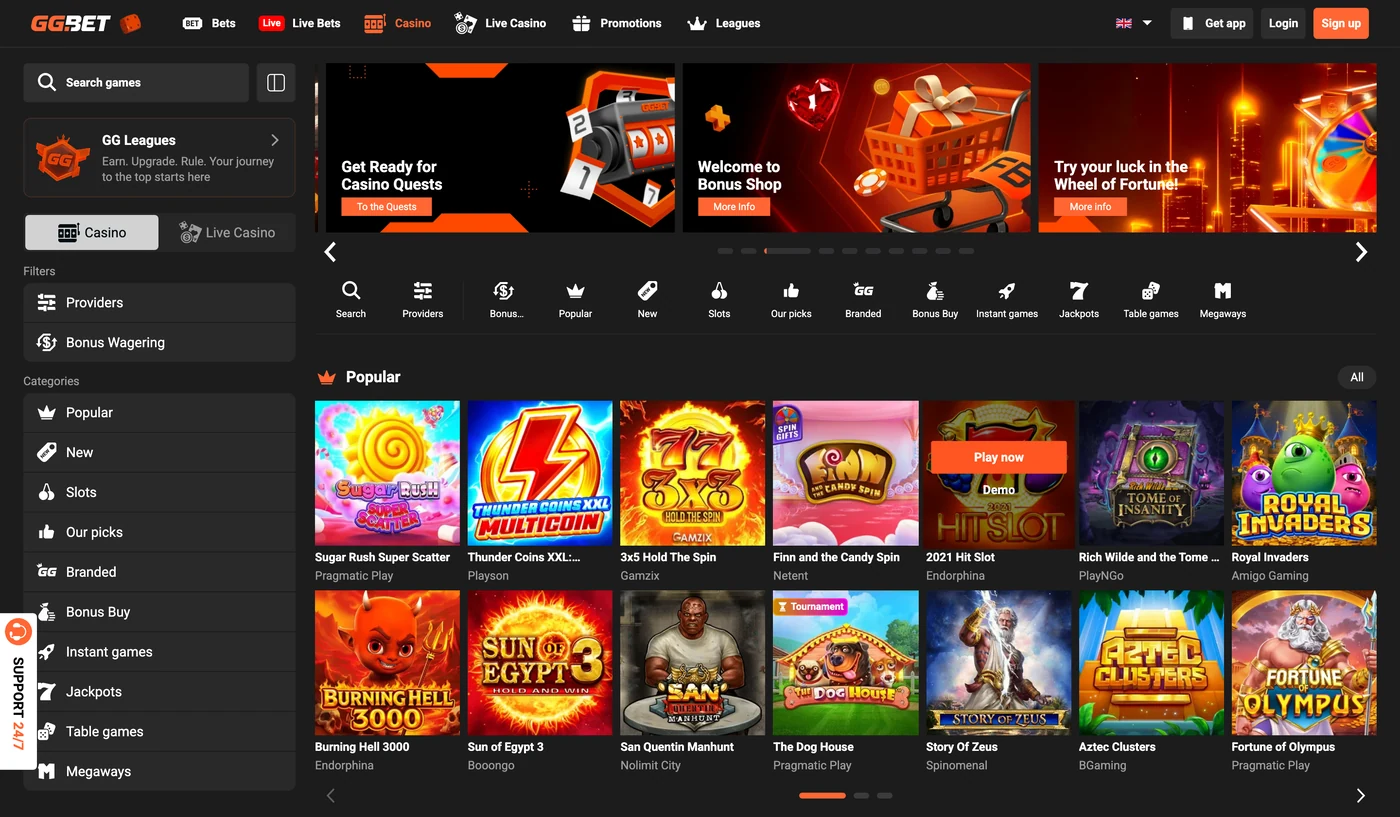Select Instant games rocket icon in strip
Viewport: 1400px width, 817px height.
click(x=1007, y=290)
